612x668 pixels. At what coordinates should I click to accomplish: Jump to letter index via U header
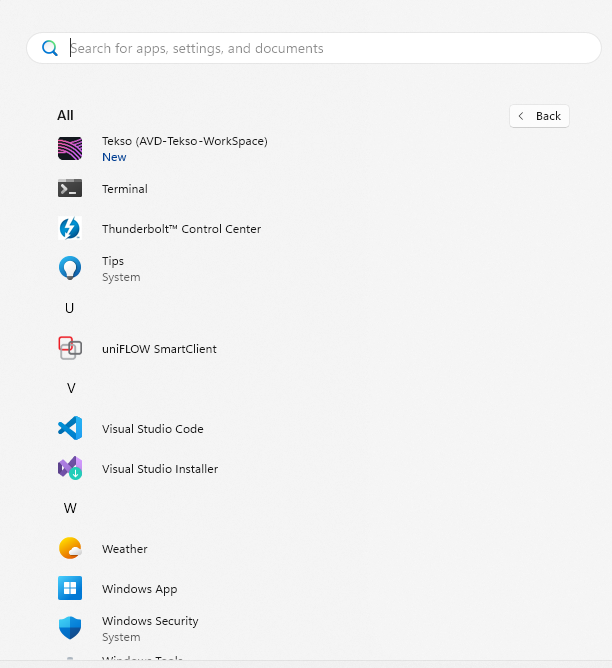(x=69, y=308)
